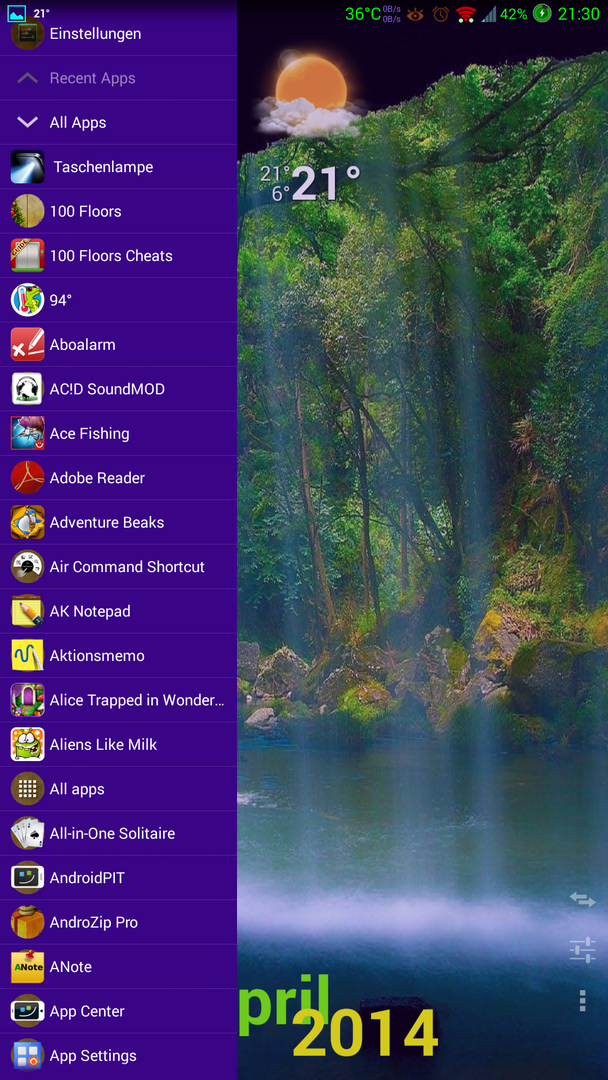Tap the swap arrows icon on wallpaper
This screenshot has height=1080, width=608.
click(582, 900)
